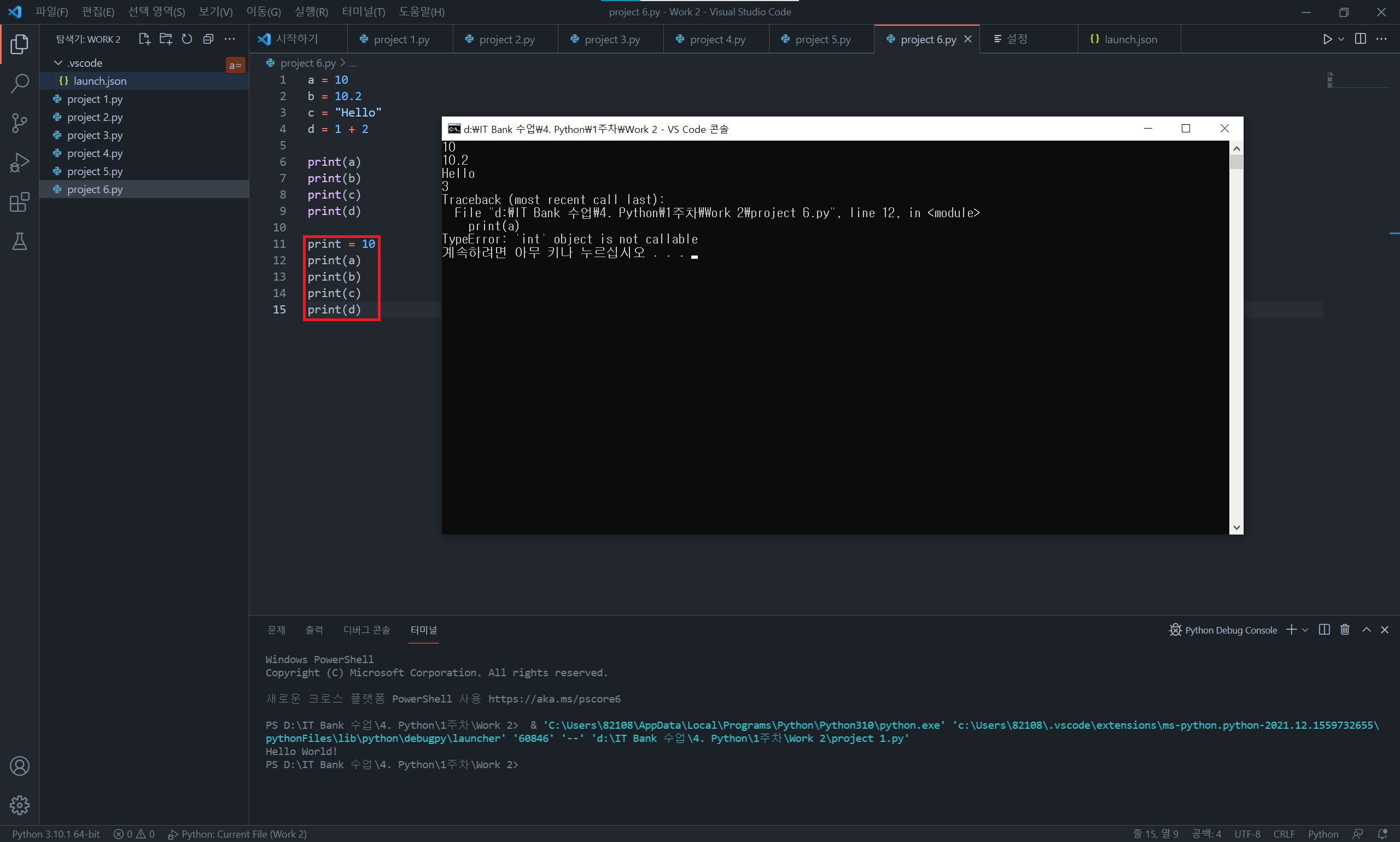The height and width of the screenshot is (842, 1400).
Task: Switch to 디버그 콘솔 panel tab
Action: 366,630
